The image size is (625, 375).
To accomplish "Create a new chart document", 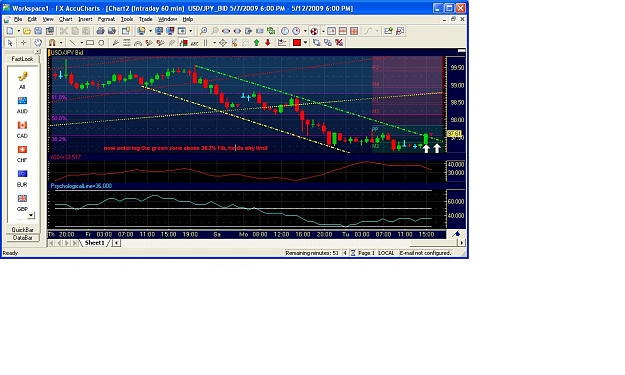I will (10, 31).
